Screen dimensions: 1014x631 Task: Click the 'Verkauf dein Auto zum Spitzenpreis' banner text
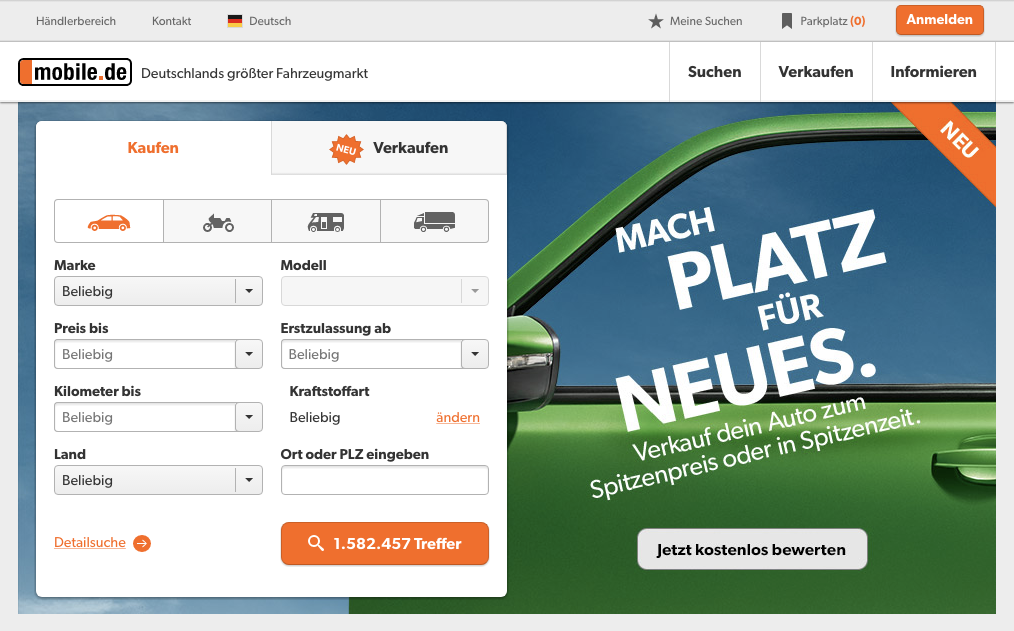click(755, 447)
